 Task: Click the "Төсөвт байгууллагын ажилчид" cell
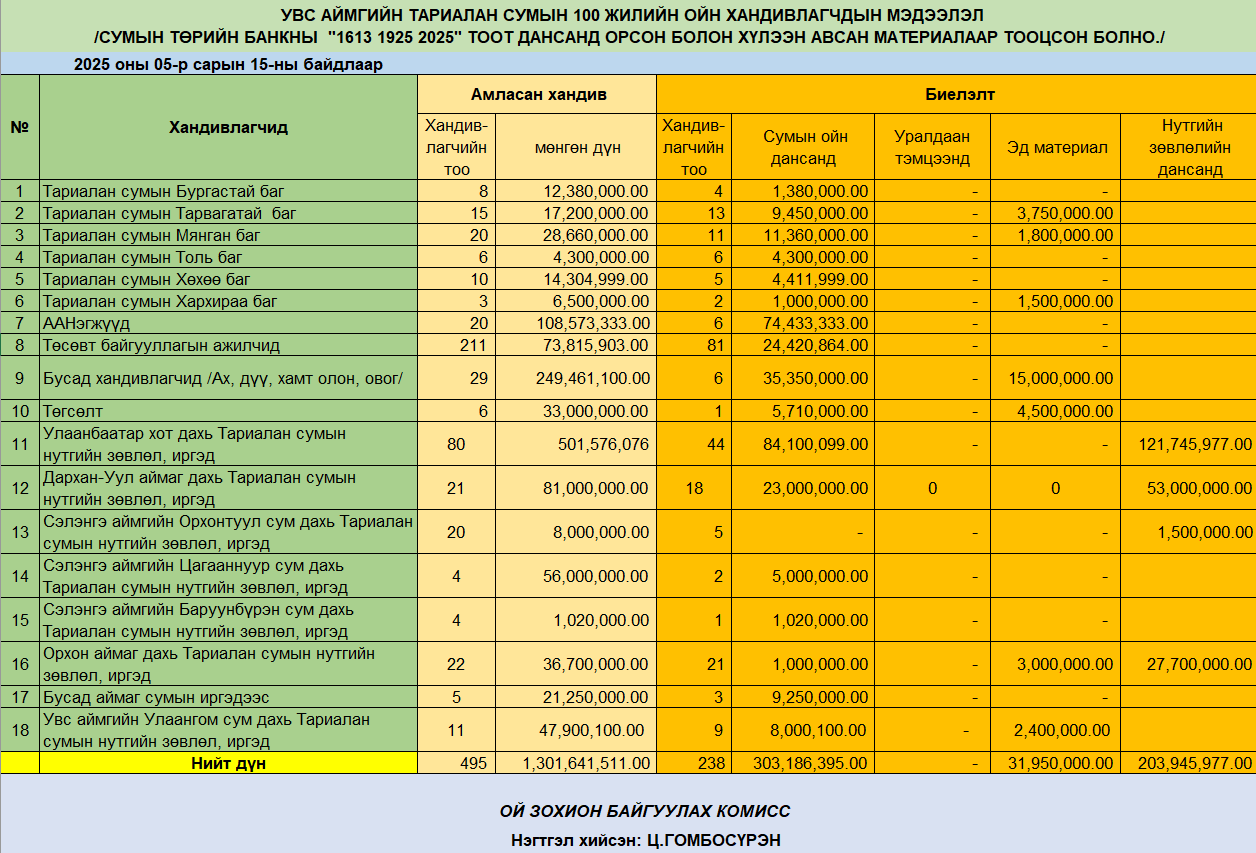(x=228, y=345)
